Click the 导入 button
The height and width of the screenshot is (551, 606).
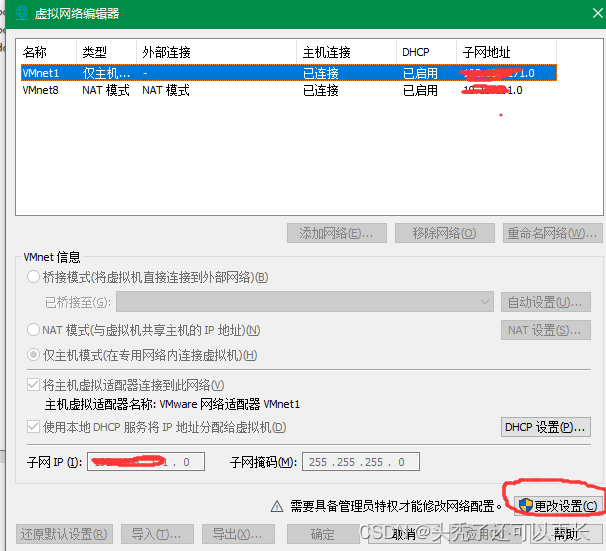157,534
